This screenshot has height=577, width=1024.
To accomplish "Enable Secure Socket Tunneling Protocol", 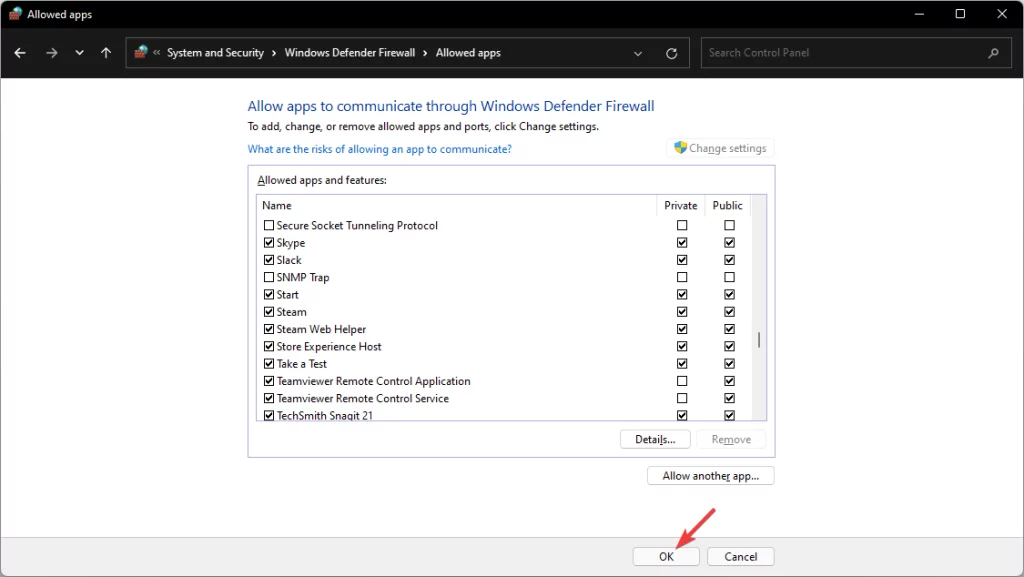I will tap(268, 225).
